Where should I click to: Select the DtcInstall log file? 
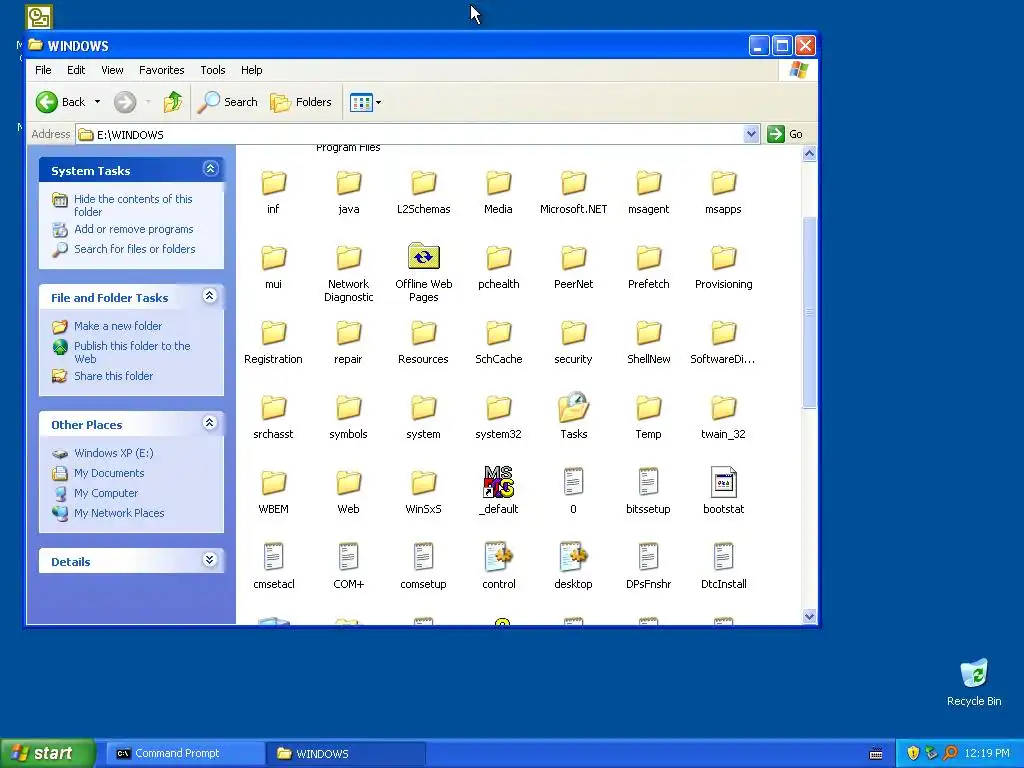coord(724,566)
